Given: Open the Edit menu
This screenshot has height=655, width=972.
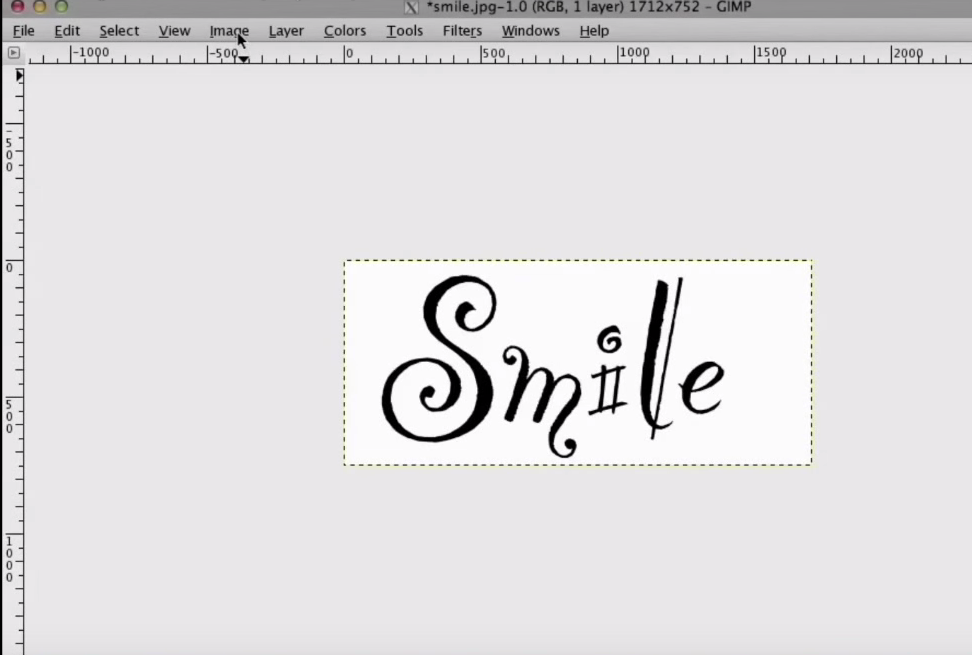Looking at the screenshot, I should pos(66,31).
